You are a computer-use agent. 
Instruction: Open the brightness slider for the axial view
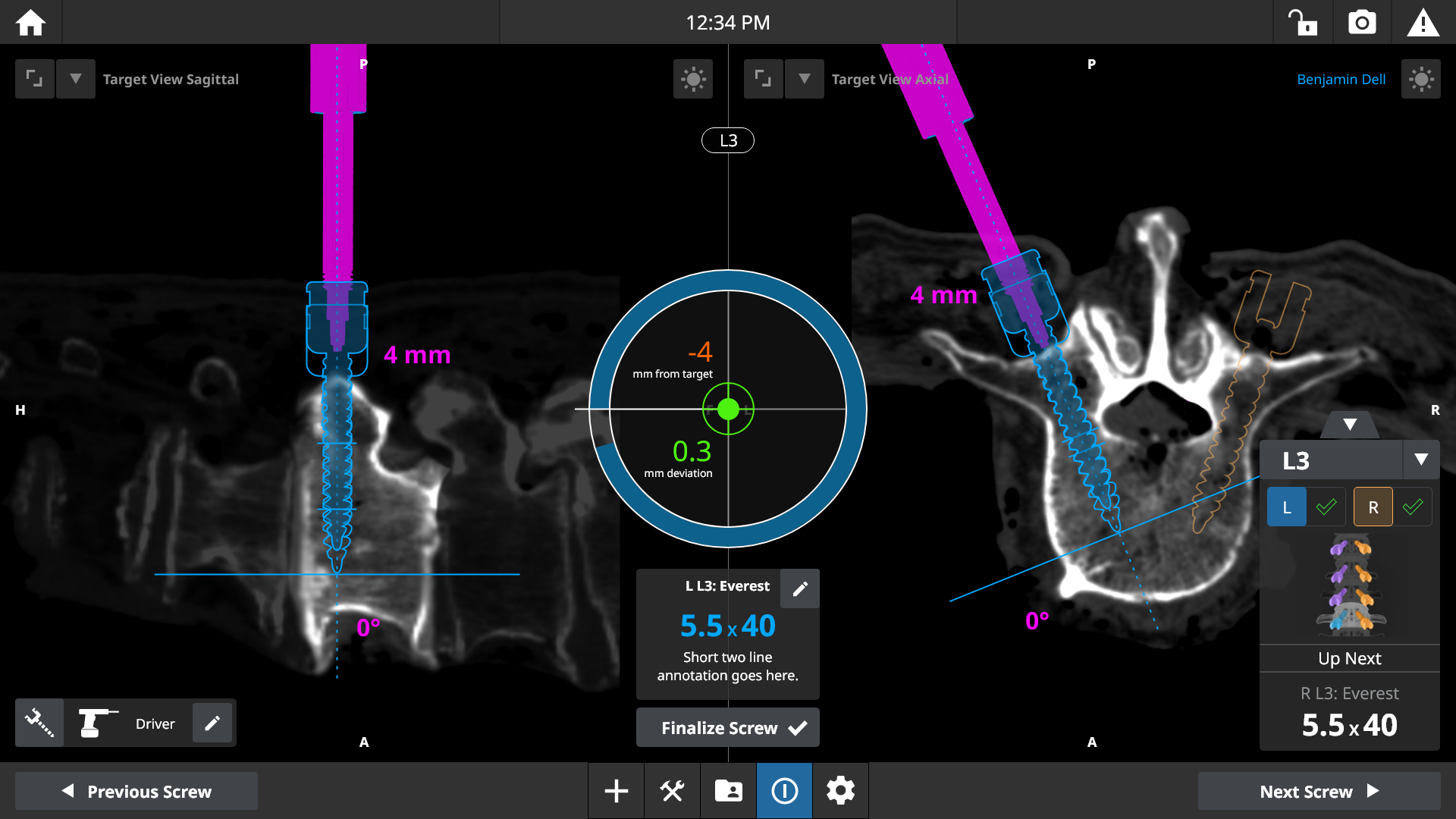1421,78
